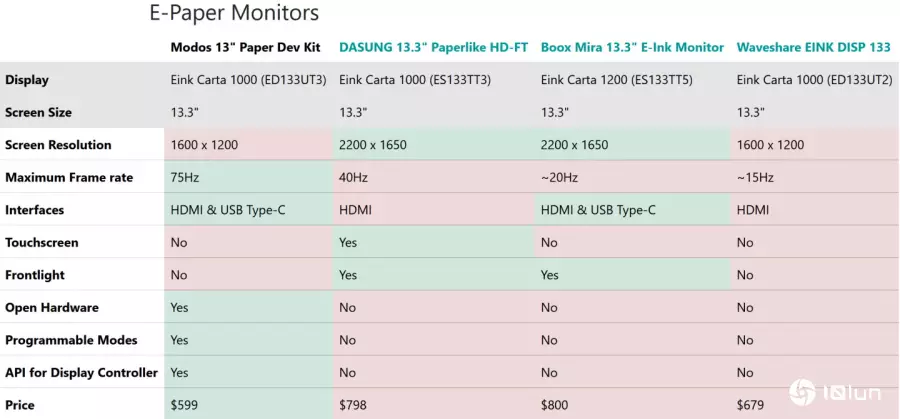Click the $679 Waveshare price cell

815,405
